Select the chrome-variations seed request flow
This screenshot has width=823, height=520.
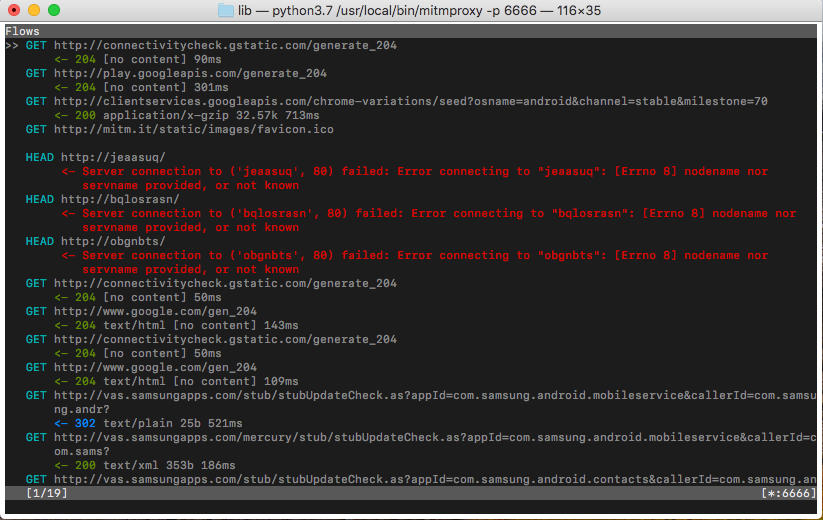397,101
